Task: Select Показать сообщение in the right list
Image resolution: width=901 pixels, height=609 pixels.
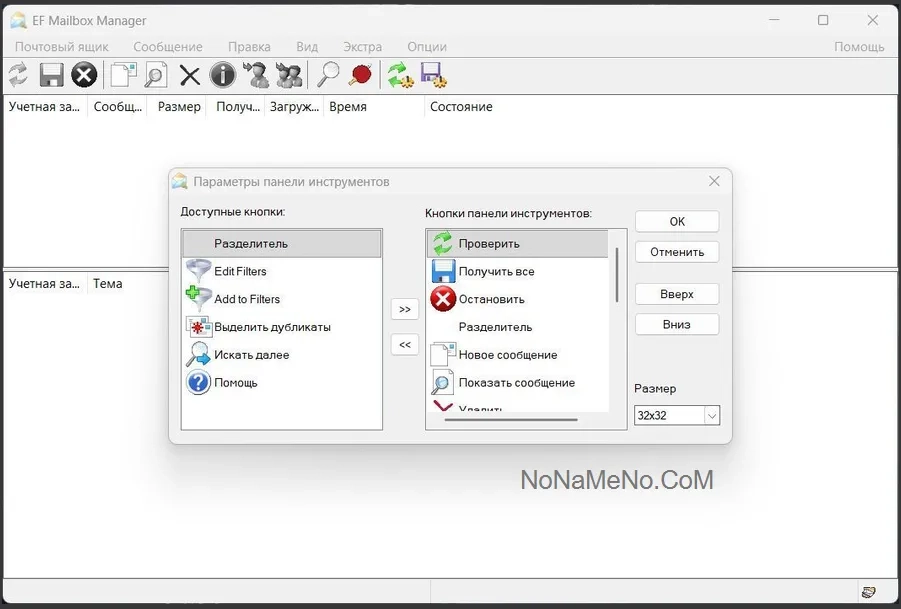Action: [x=516, y=383]
